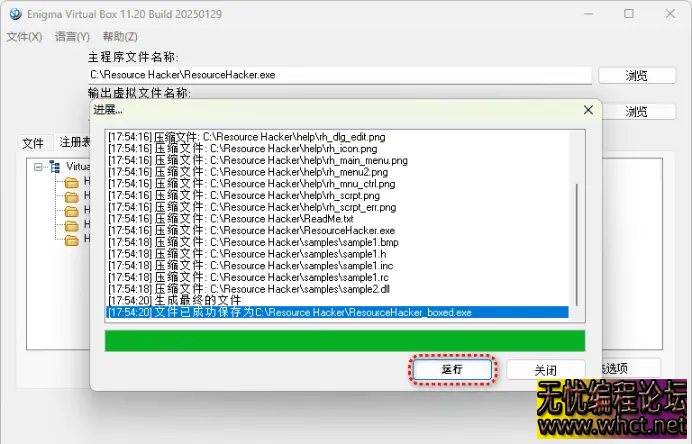This screenshot has width=692, height=444.
Task: Open the 文件(X) menu
Action: [24, 37]
